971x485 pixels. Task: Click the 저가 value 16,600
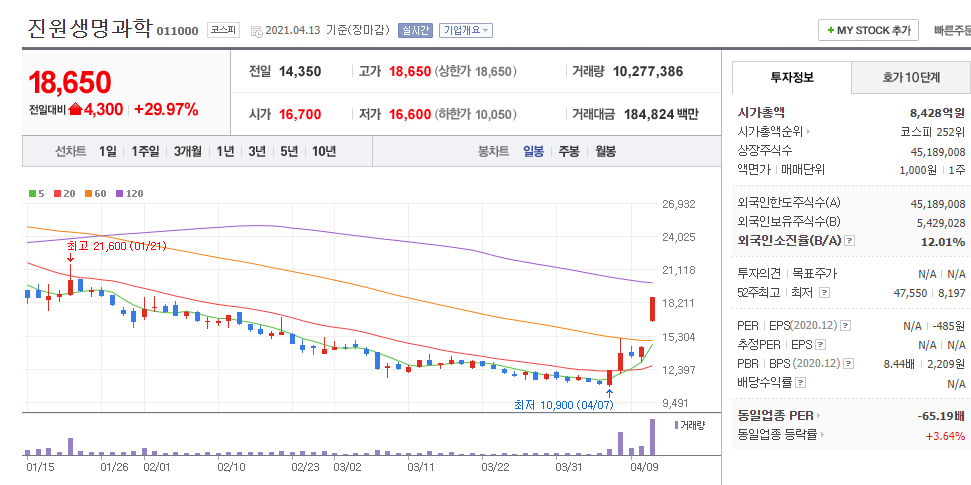409,114
